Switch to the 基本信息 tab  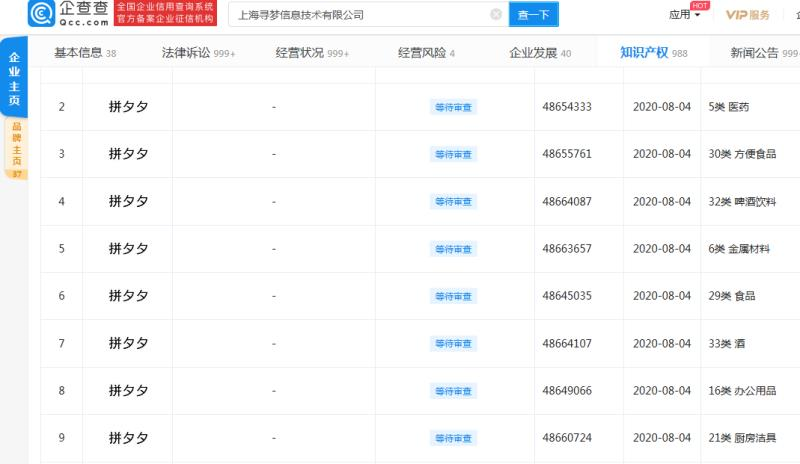[85, 53]
